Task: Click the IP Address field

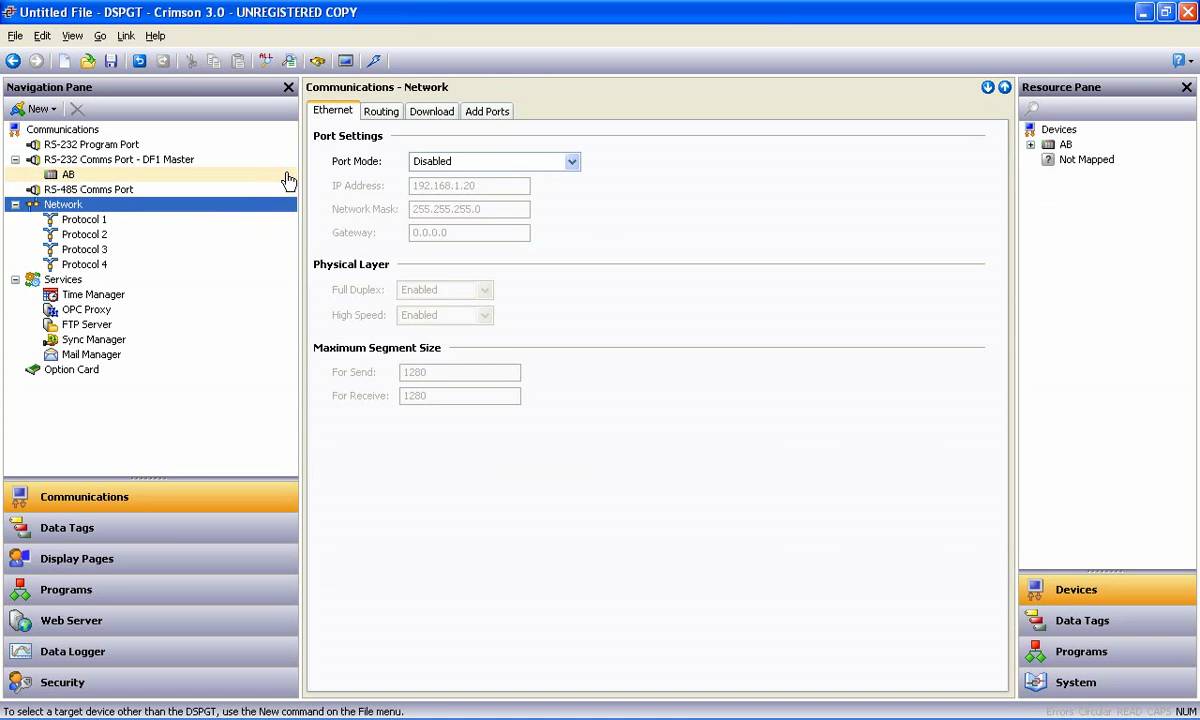Action: tap(469, 186)
